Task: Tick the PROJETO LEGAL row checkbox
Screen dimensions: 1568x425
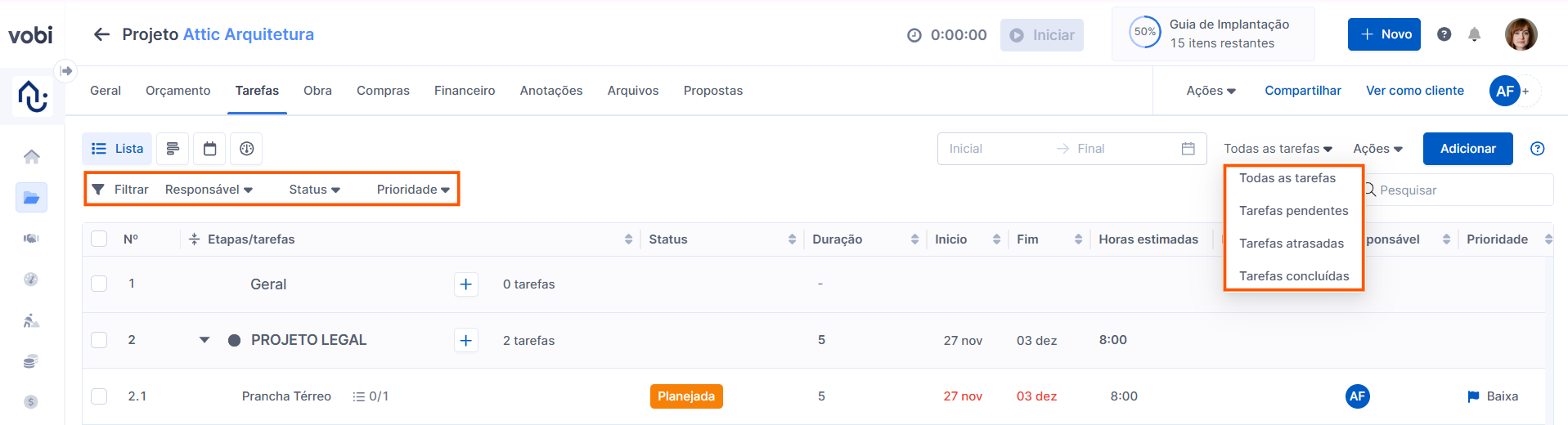Action: tap(99, 340)
